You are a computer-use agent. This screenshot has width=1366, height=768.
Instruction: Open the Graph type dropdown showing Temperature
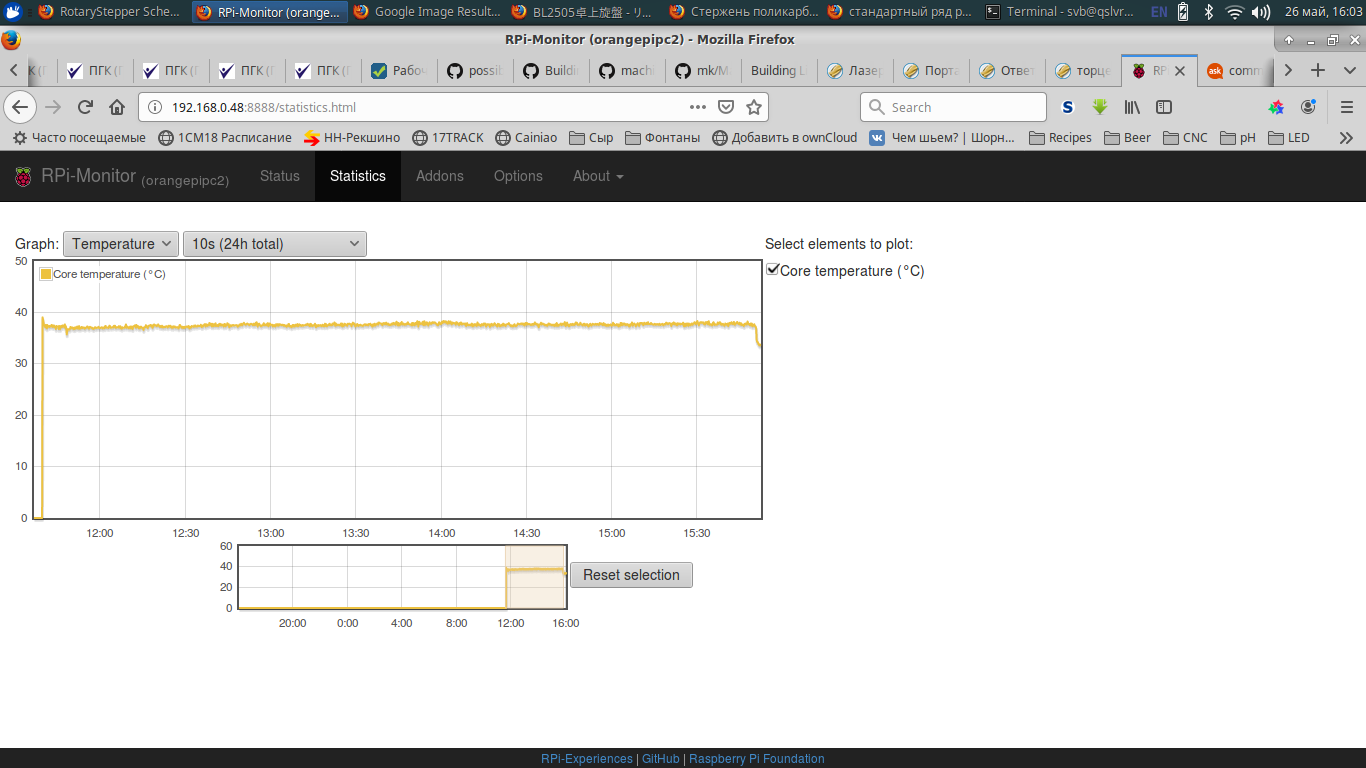[x=121, y=244]
